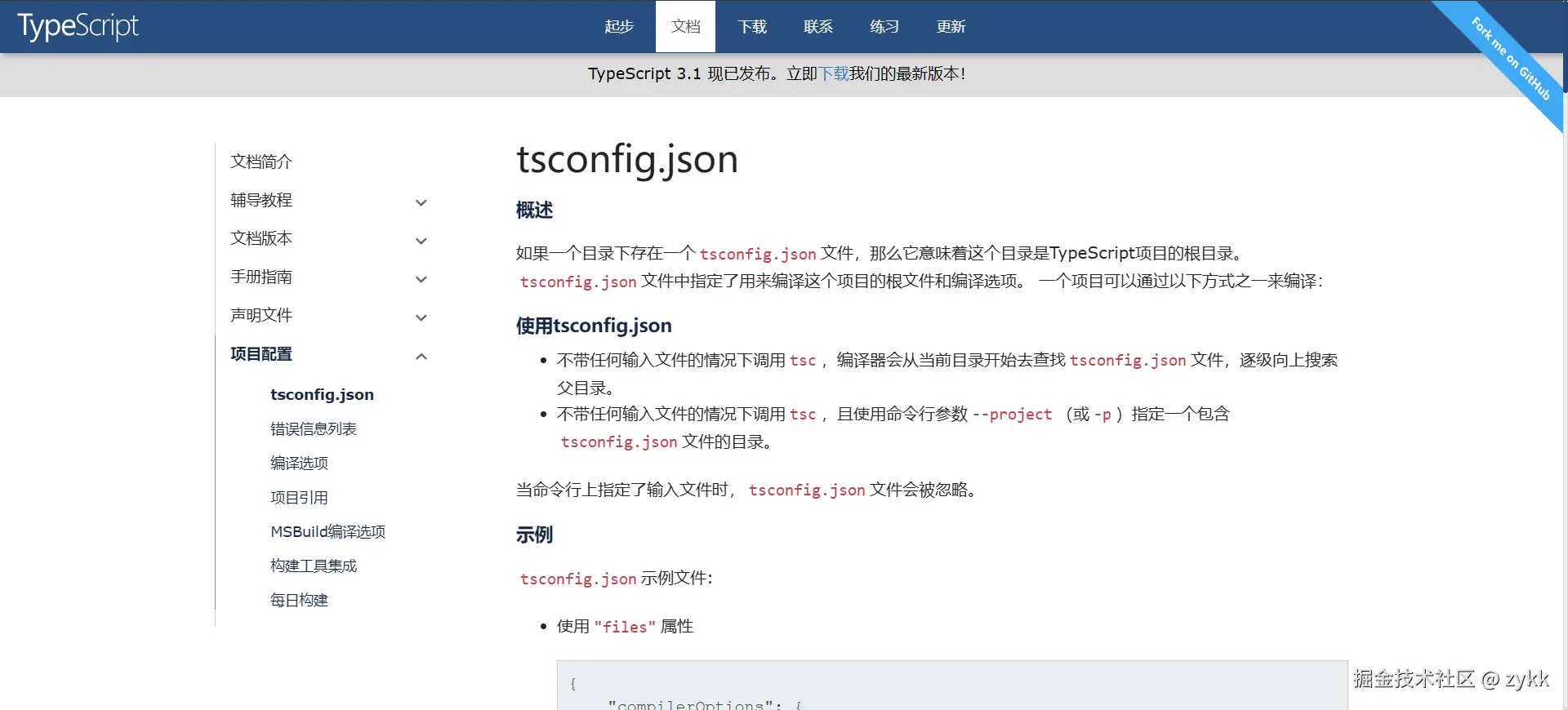Screen dimensions: 1568x710
Task: Open MSBuild编译选项 in the sidebar
Action: point(328,531)
